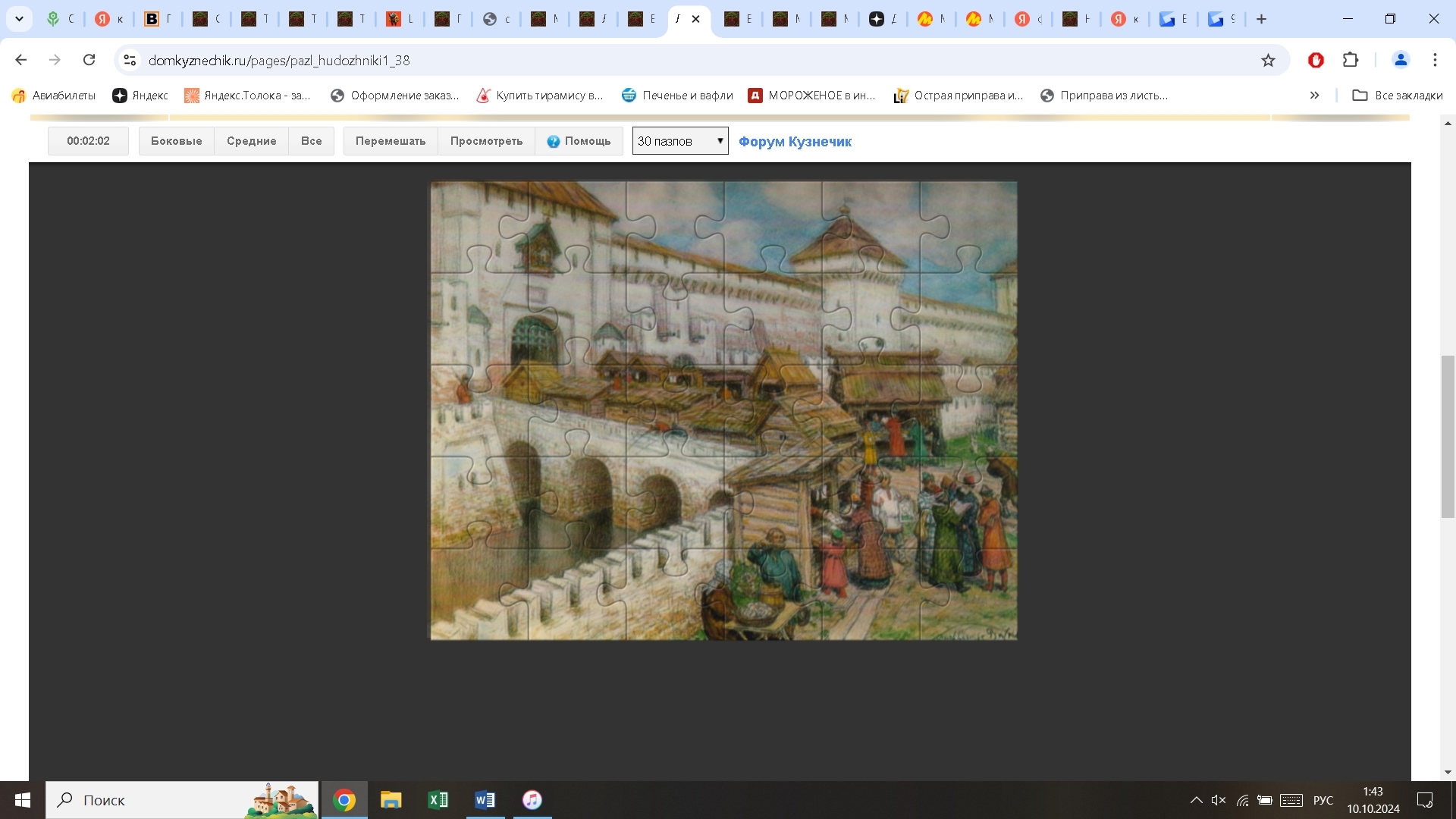Click the page vertical scrollbar thumb

1448,436
